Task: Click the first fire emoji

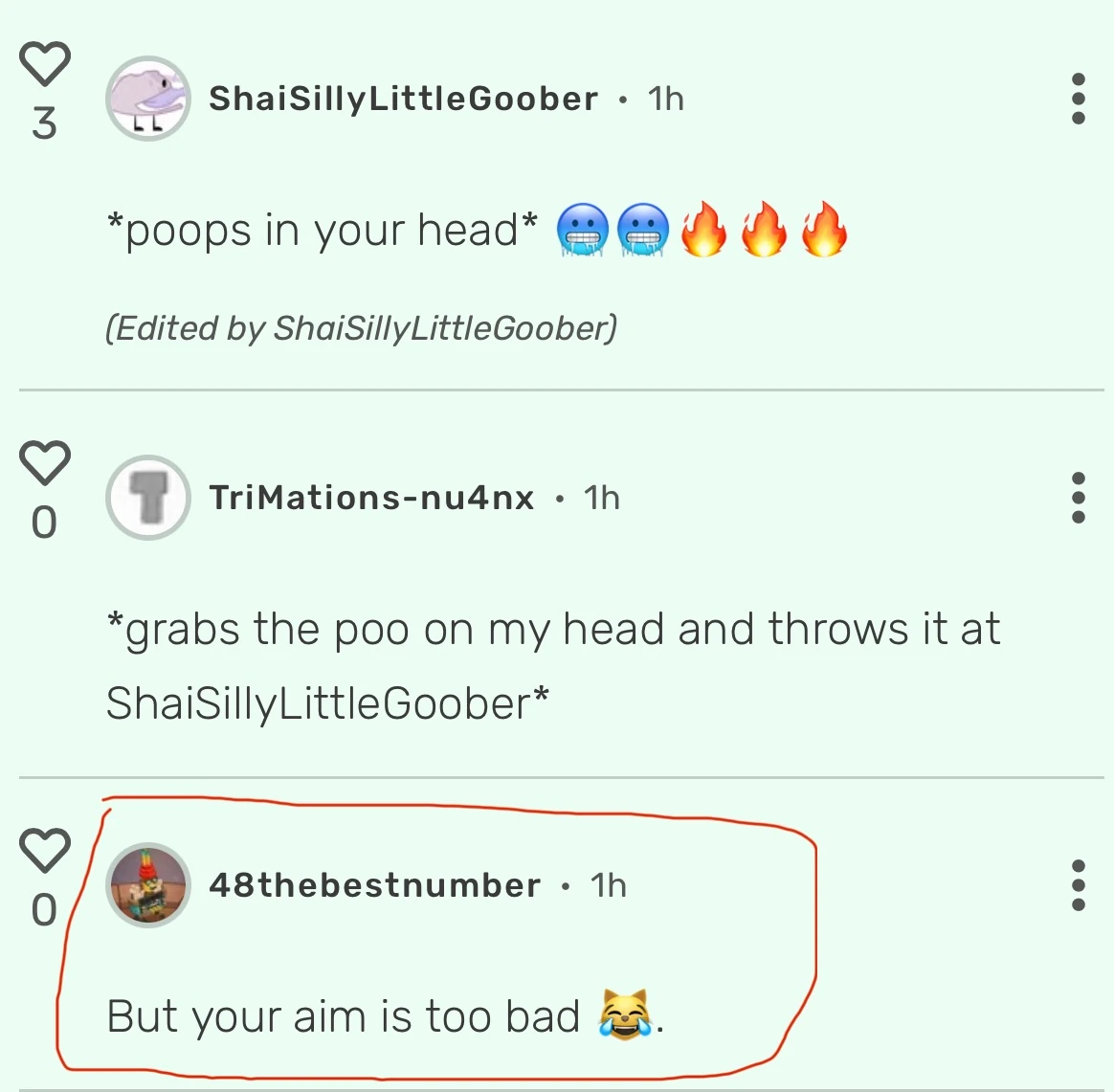Action: [x=703, y=228]
